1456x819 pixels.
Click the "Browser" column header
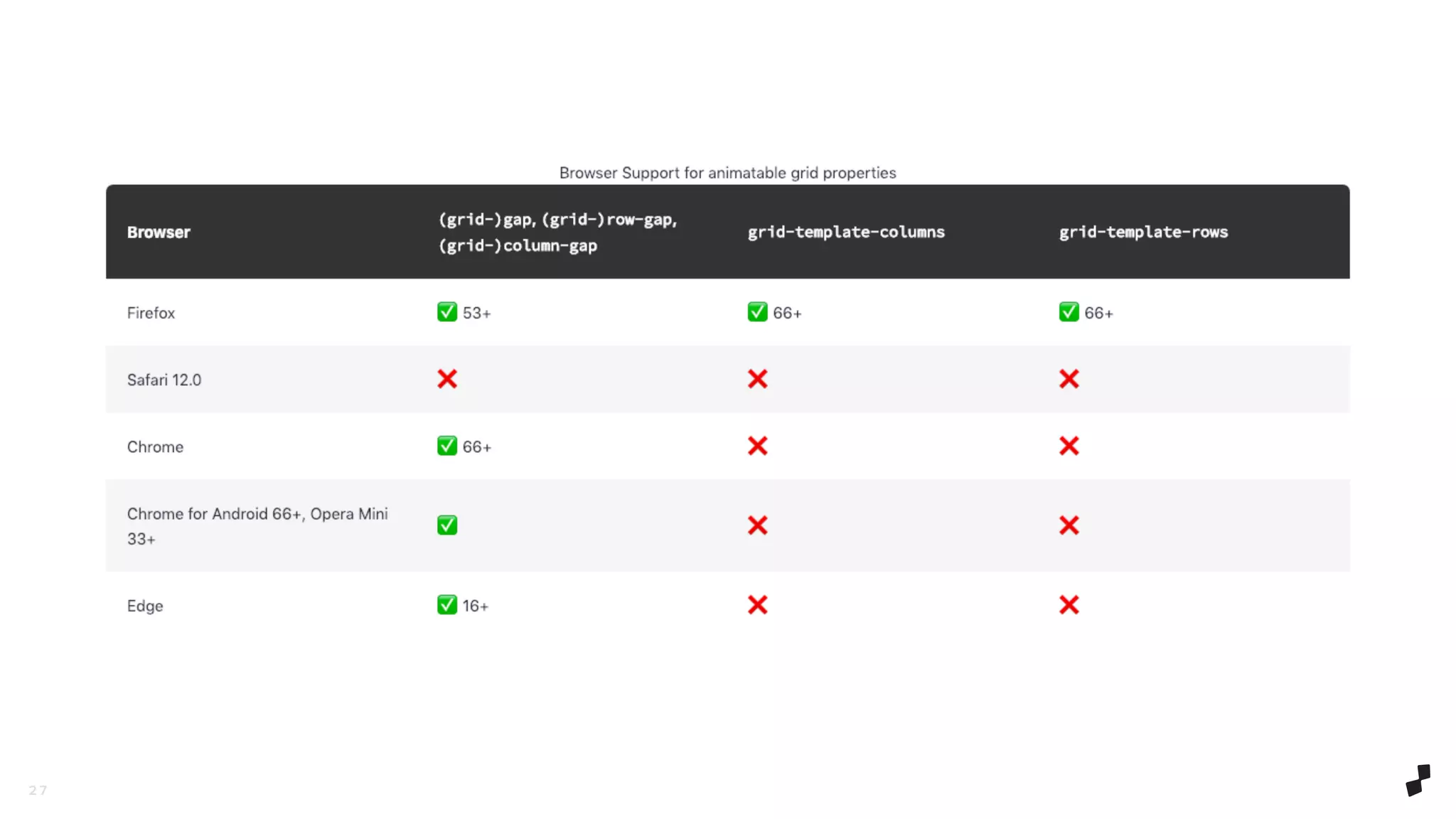pyautogui.click(x=159, y=232)
